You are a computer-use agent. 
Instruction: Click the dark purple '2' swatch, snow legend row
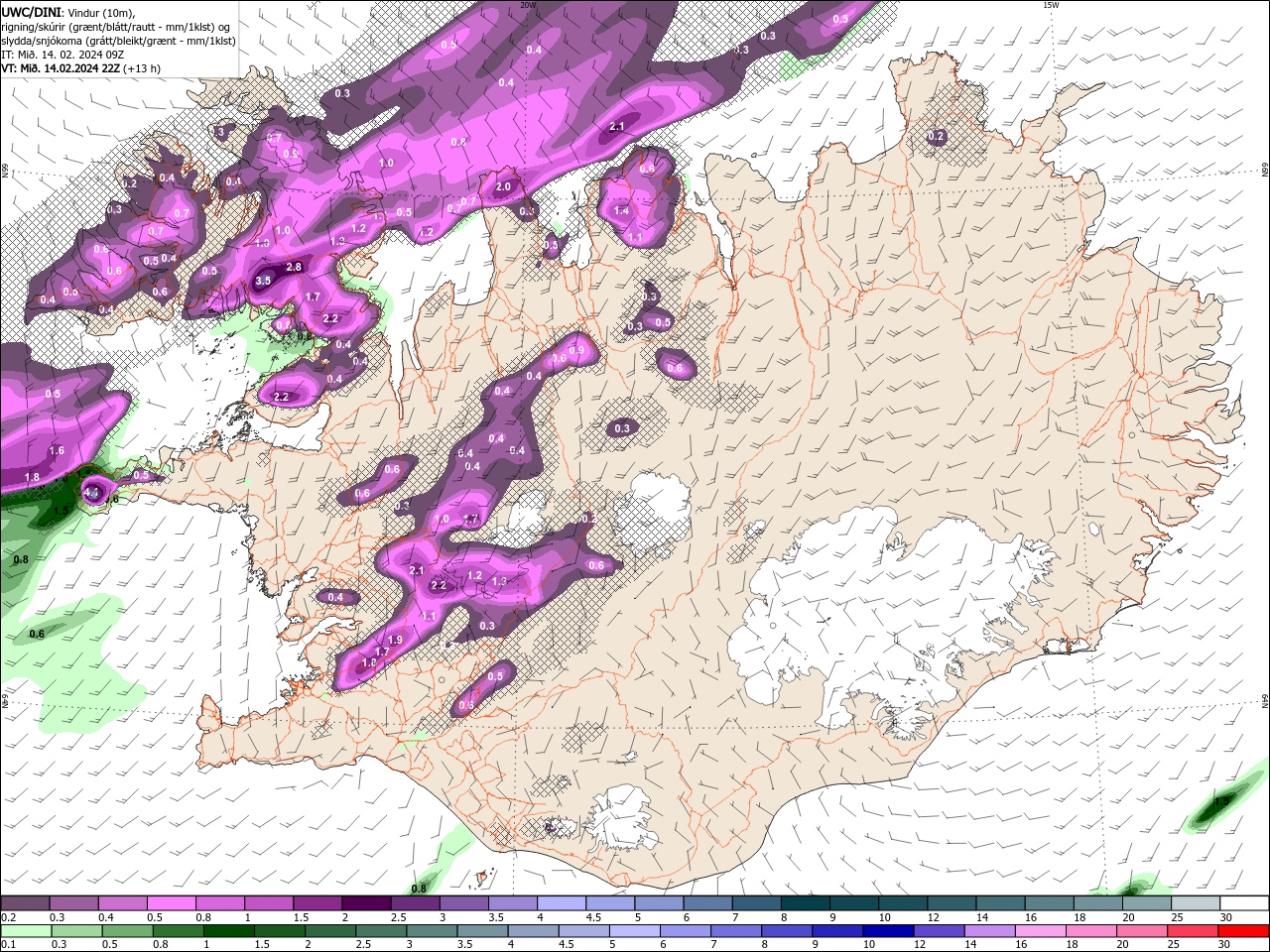(366, 903)
